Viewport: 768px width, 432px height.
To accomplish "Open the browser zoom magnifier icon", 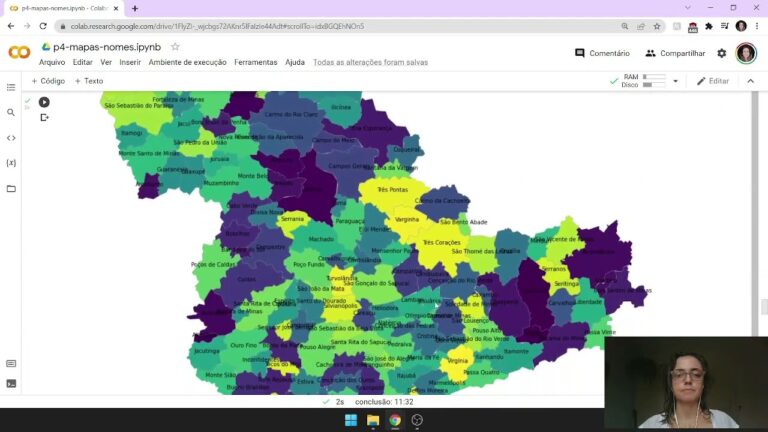I will point(624,26).
